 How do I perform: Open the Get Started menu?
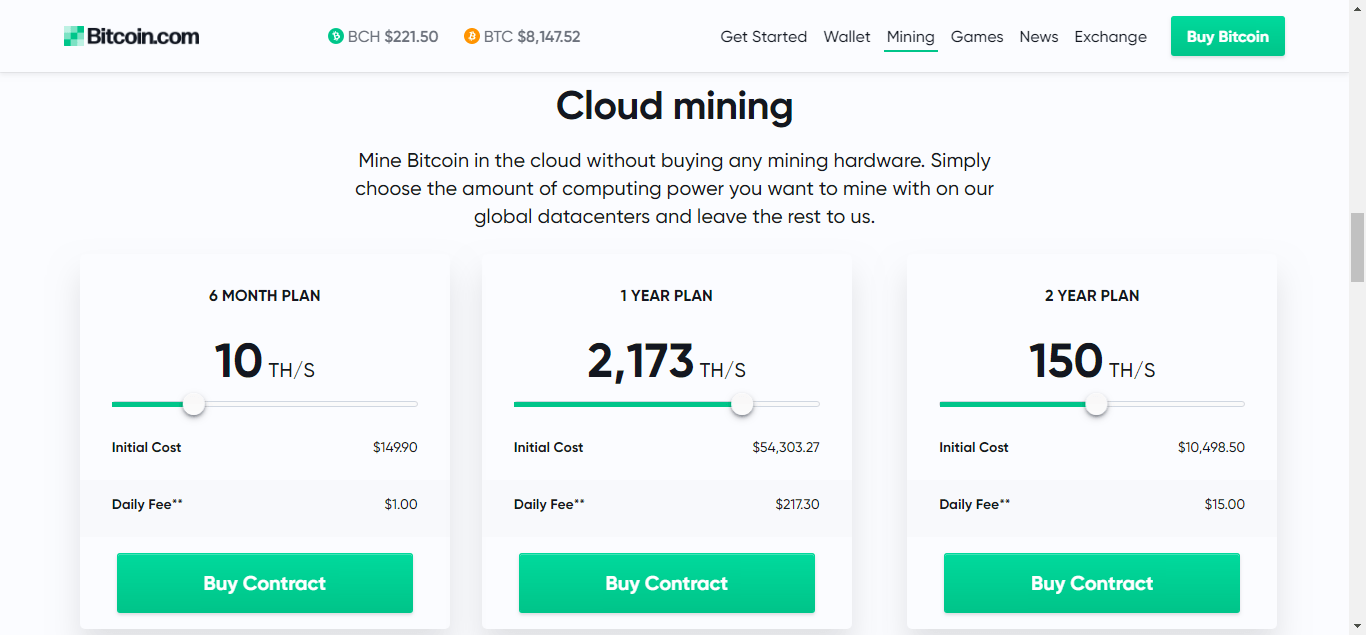coord(763,37)
